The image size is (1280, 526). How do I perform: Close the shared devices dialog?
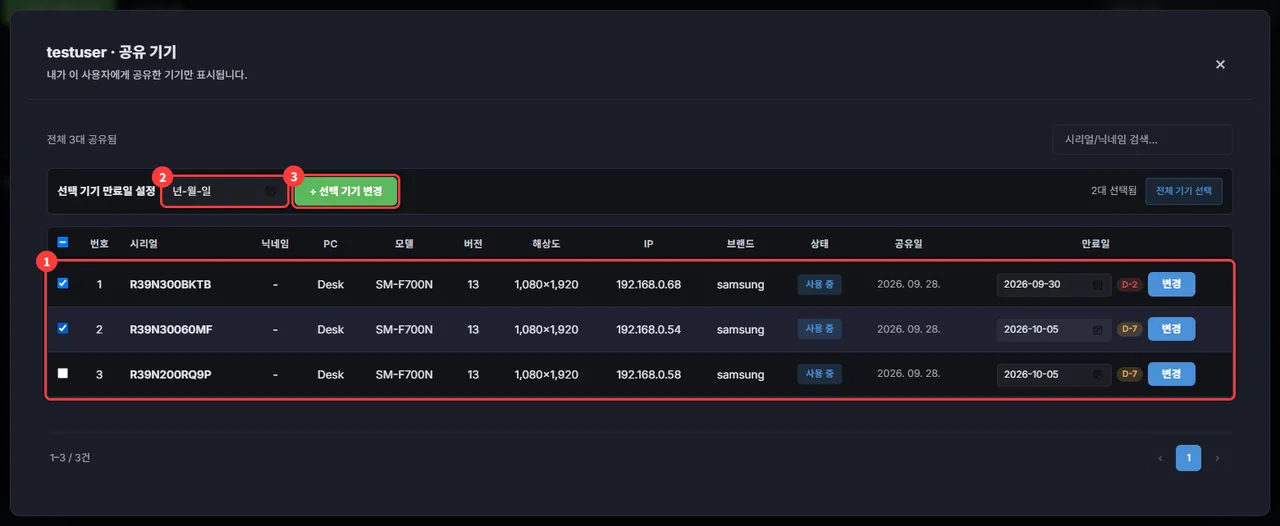1220,64
